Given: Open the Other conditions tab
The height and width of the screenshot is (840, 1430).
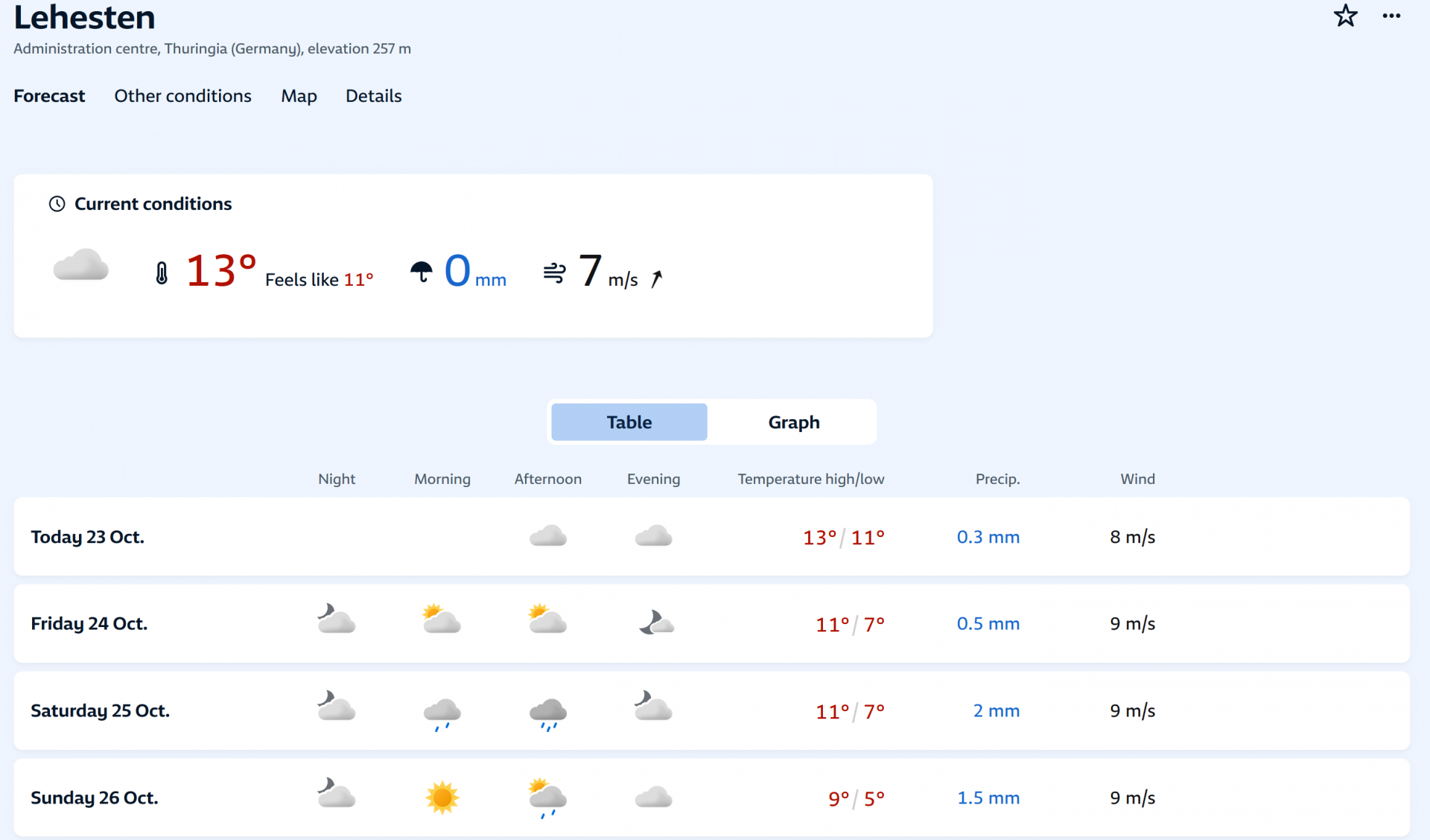Looking at the screenshot, I should tap(182, 96).
